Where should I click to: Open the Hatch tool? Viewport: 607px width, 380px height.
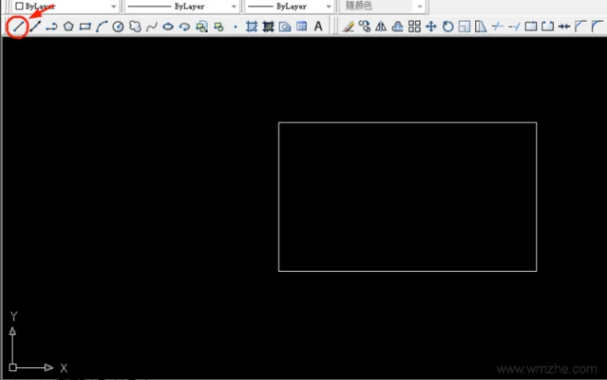pos(252,27)
